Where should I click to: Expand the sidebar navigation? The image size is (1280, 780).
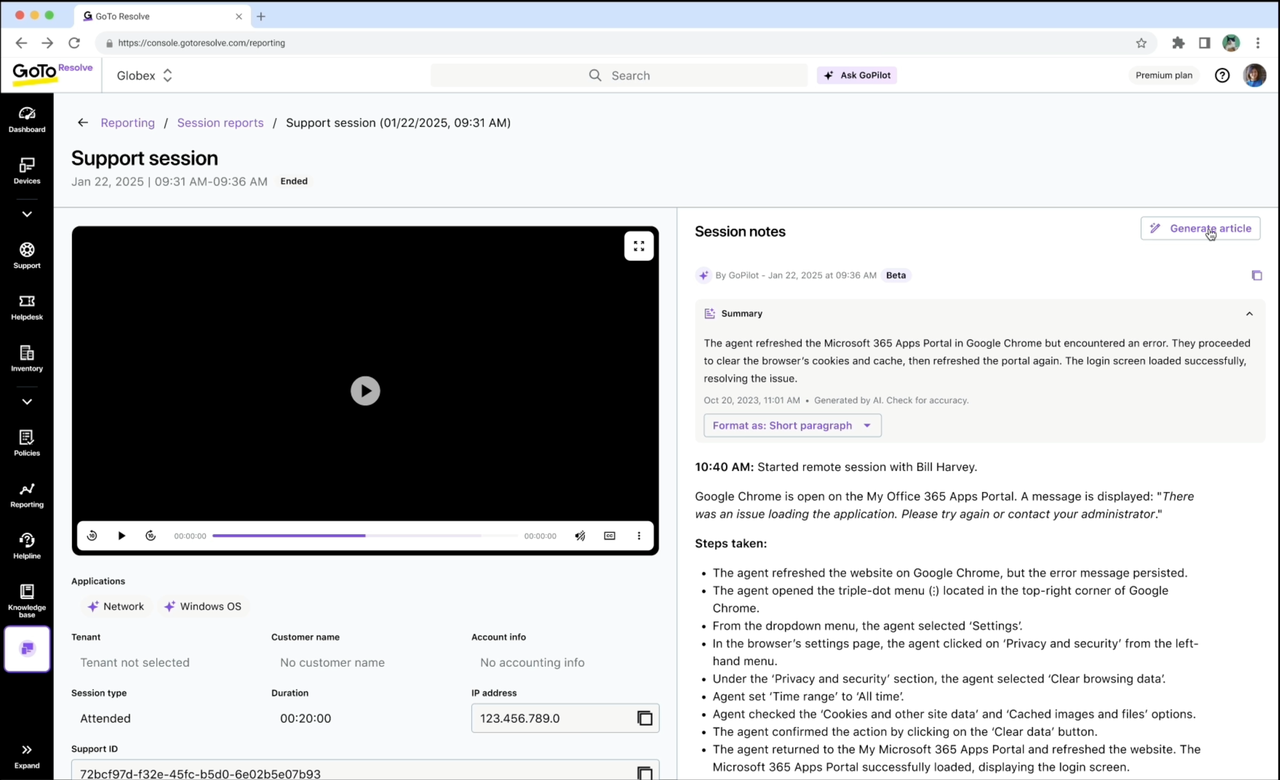coord(27,754)
